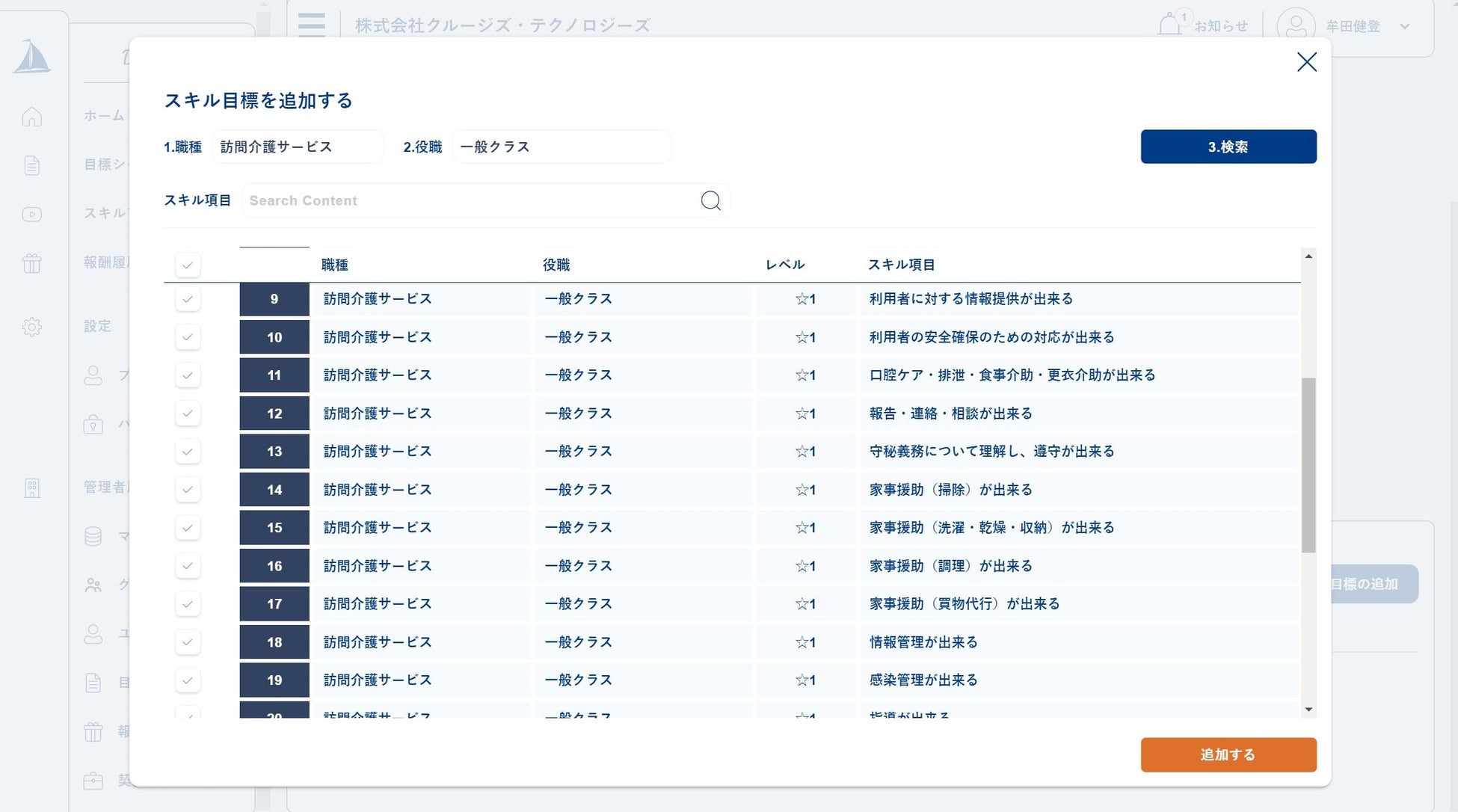Click the search magnifier icon in skill field
Screen dimensions: 1458x812
tap(710, 200)
